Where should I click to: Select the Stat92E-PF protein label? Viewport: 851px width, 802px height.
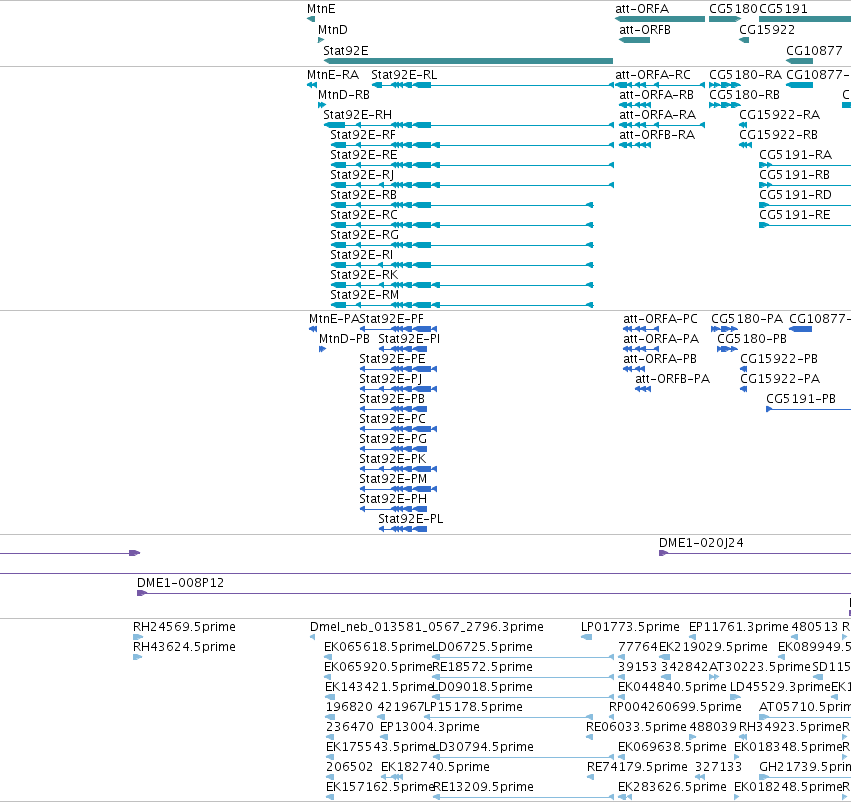click(391, 319)
